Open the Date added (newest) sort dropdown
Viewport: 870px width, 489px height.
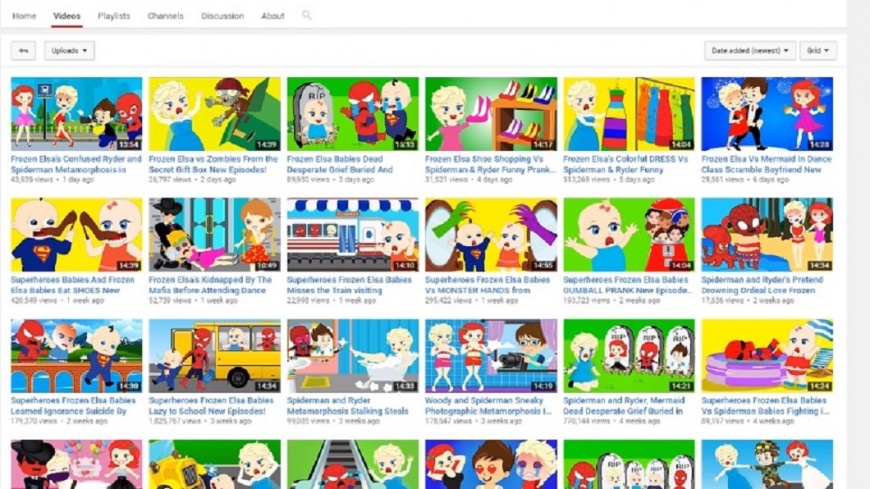[750, 51]
